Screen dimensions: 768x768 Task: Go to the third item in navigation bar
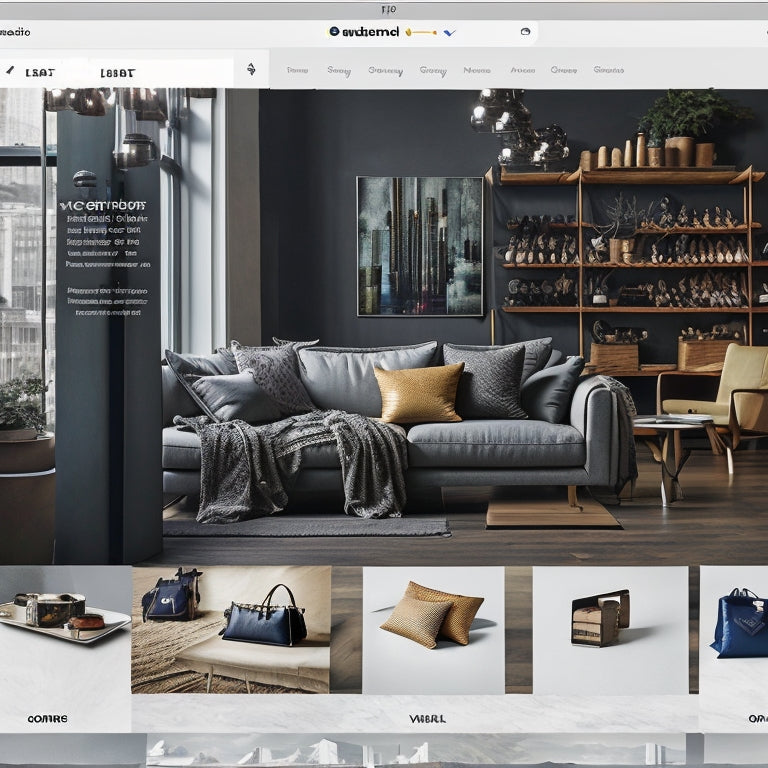pos(385,70)
